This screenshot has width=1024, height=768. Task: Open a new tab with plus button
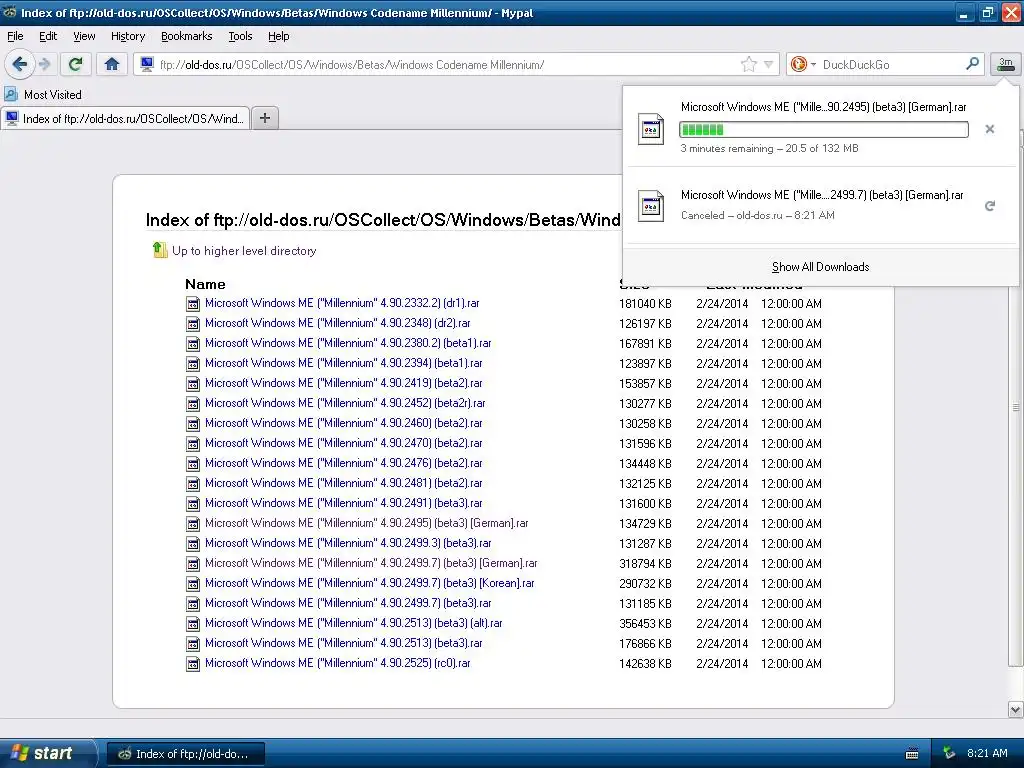(x=264, y=118)
